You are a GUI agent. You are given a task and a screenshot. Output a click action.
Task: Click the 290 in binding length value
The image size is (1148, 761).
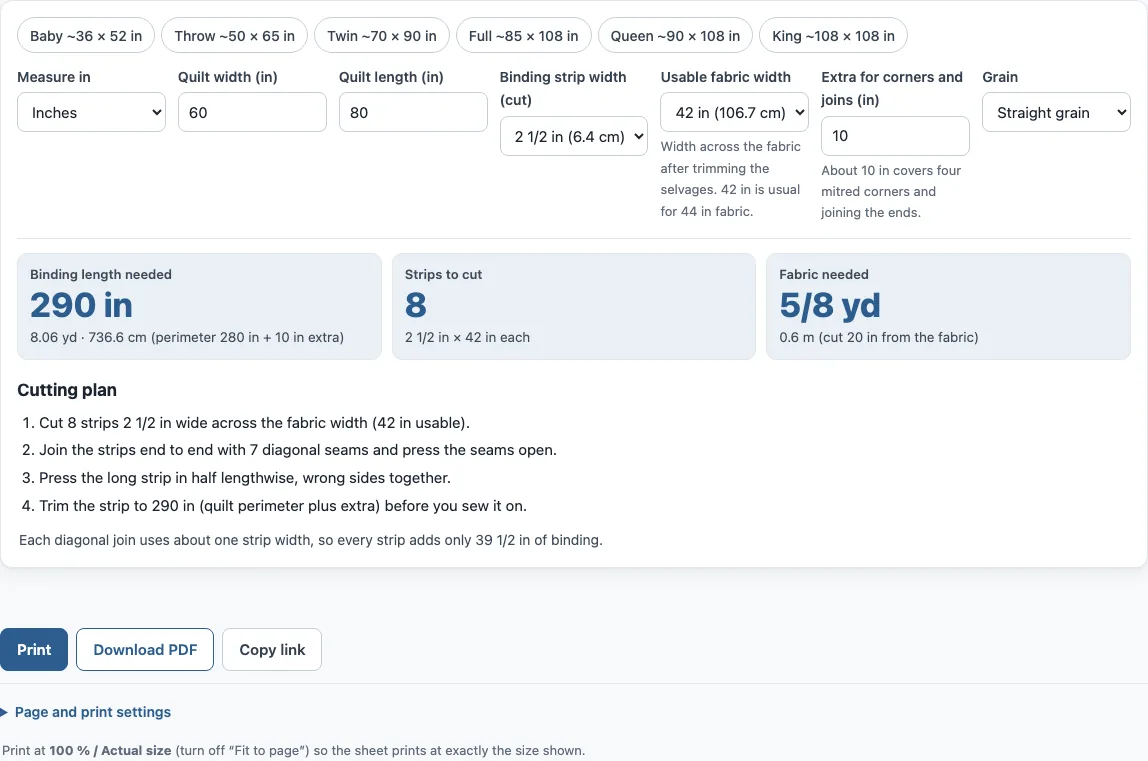[81, 305]
